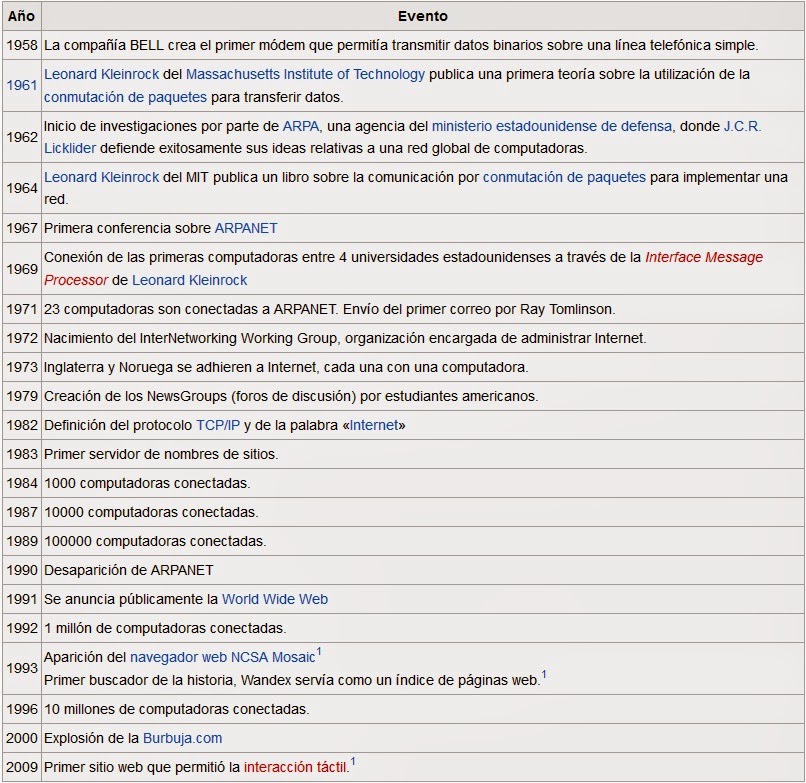Open the TCP/IP link
This screenshot has height=783, width=806.
(218, 425)
